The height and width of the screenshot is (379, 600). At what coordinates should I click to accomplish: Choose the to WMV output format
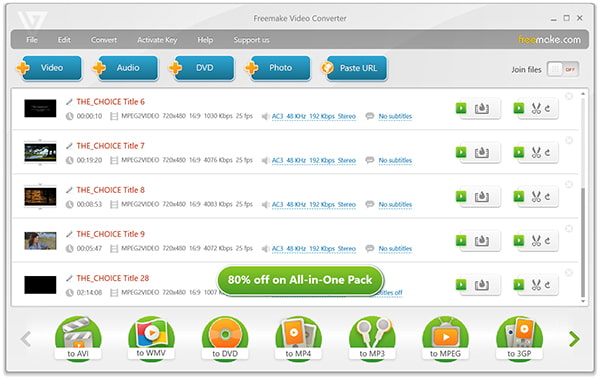[x=151, y=338]
